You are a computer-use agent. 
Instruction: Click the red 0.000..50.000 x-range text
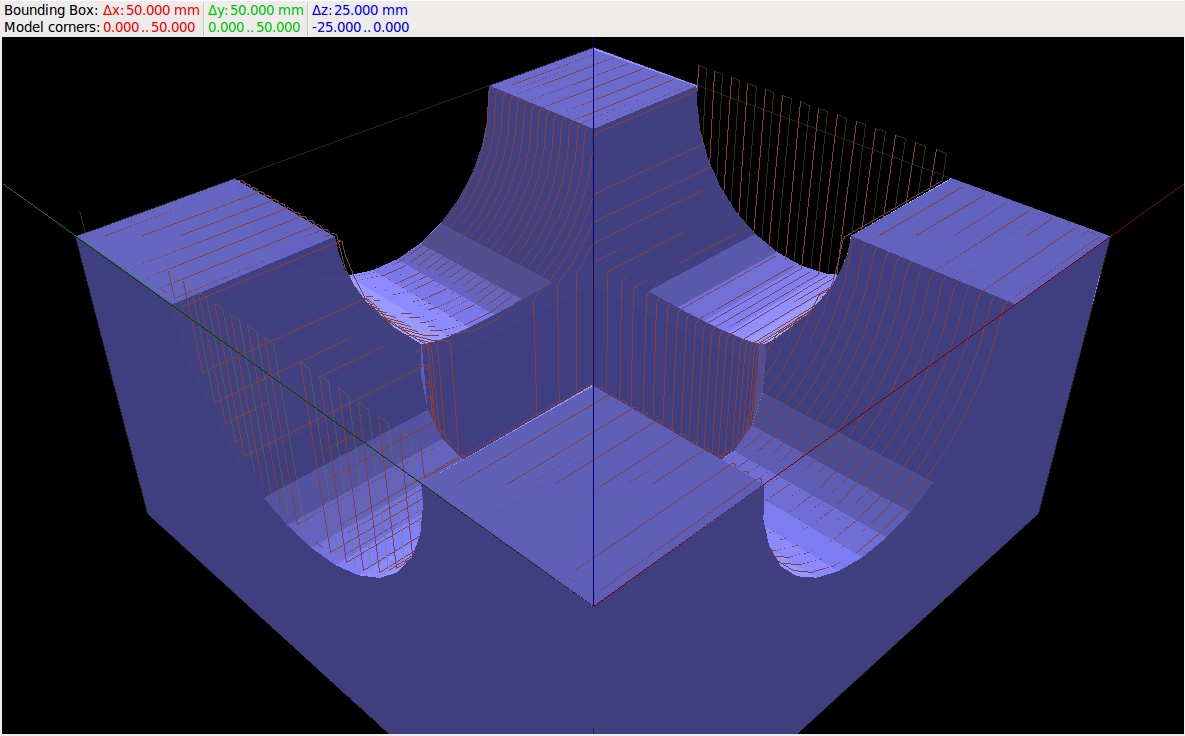point(149,27)
